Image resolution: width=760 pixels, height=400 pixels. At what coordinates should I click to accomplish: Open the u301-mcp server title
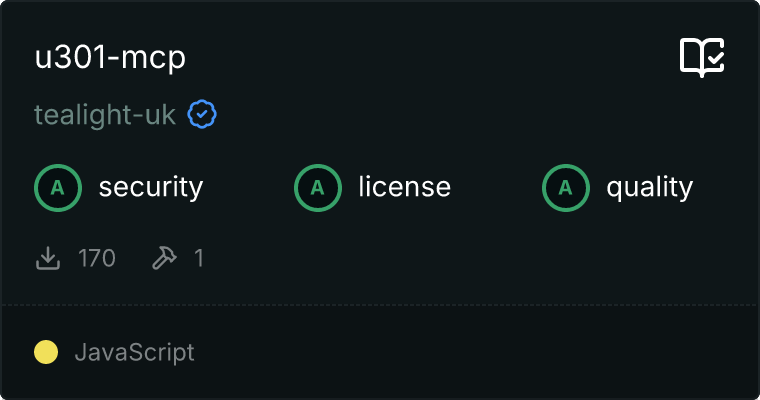coord(110,58)
